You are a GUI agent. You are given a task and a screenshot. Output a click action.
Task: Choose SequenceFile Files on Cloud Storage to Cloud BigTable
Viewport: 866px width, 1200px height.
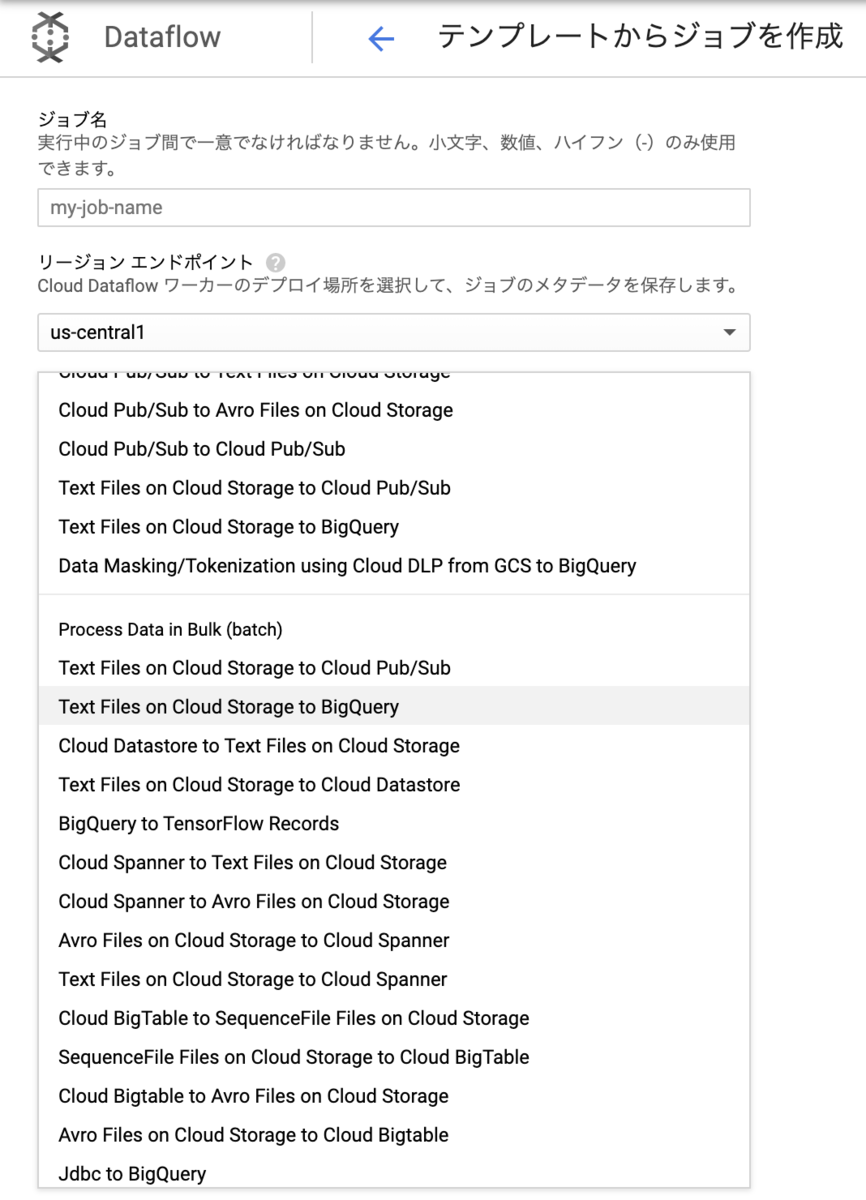(394, 1058)
